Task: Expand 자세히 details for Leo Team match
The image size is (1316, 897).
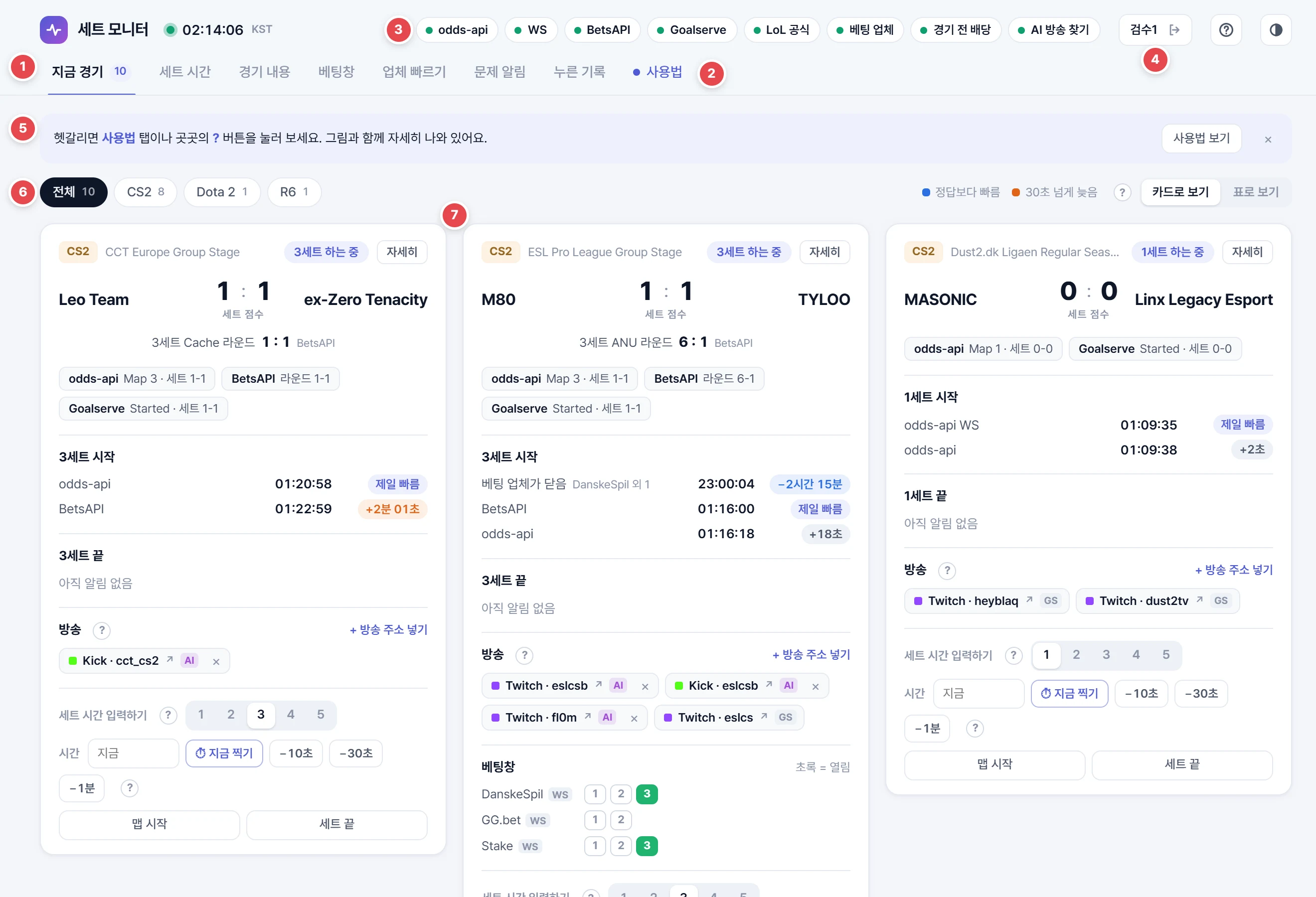Action: point(401,252)
